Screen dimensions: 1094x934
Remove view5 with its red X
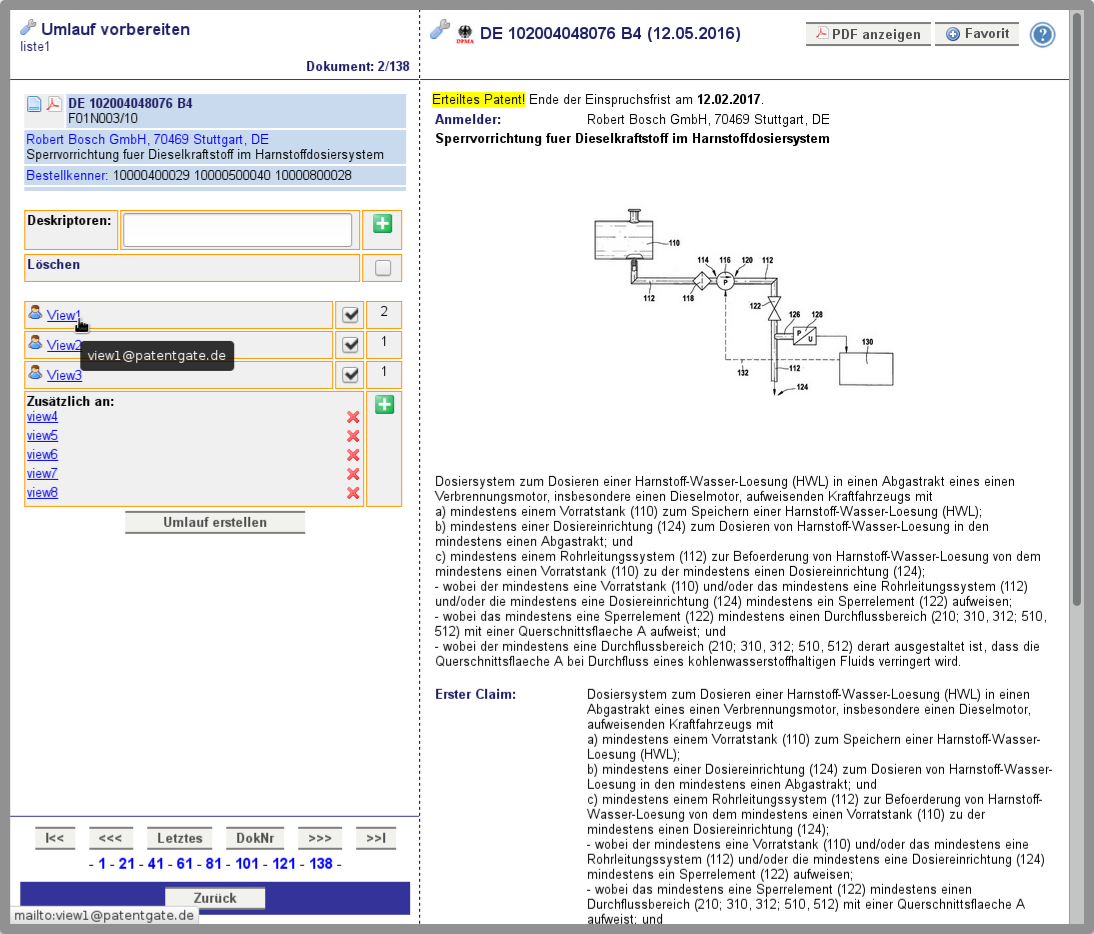(353, 436)
